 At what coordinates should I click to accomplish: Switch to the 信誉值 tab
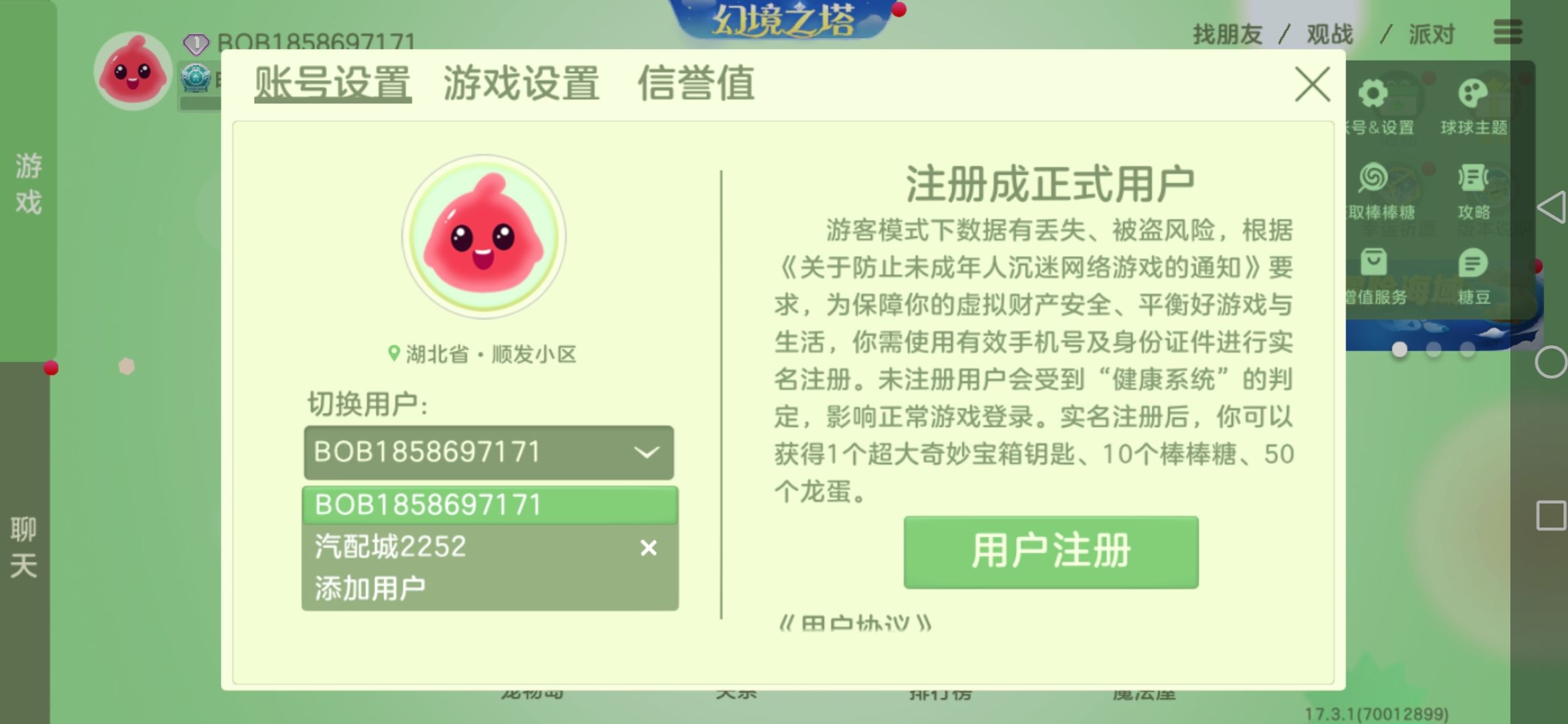pos(696,84)
